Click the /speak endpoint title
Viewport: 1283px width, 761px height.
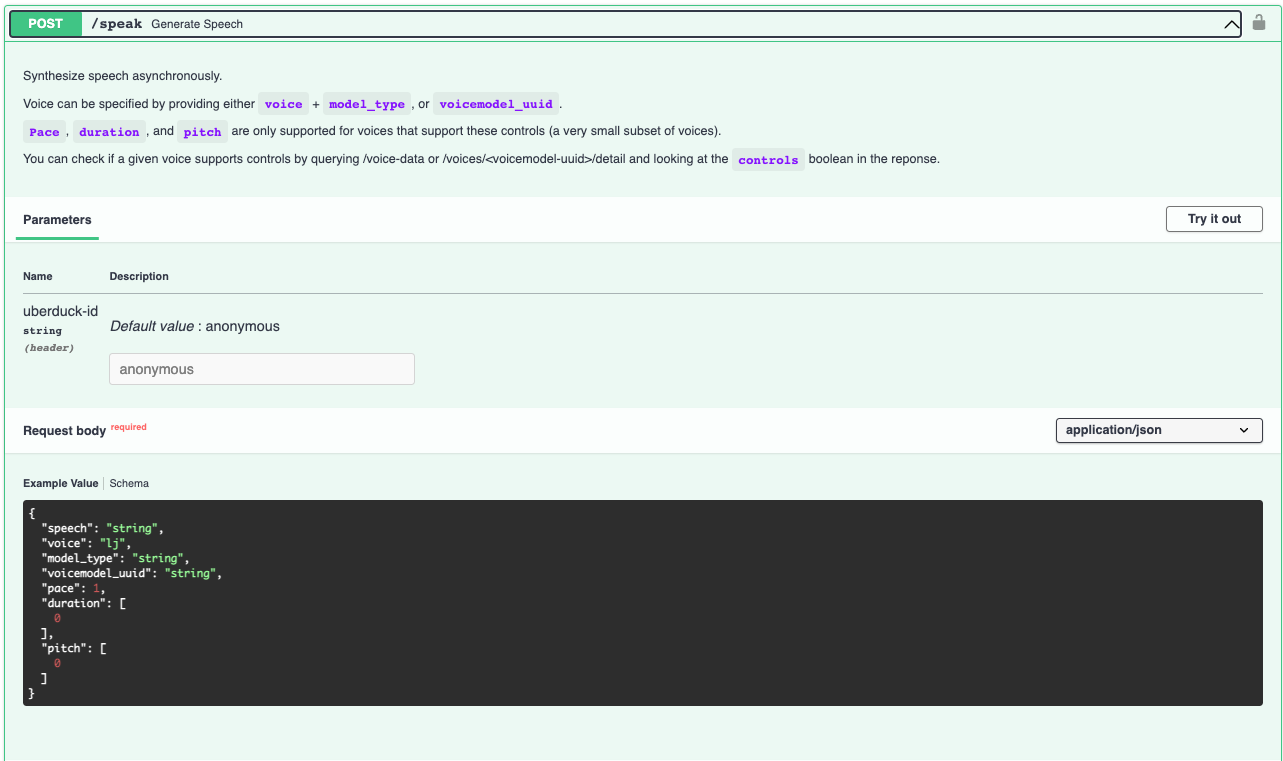pos(116,23)
